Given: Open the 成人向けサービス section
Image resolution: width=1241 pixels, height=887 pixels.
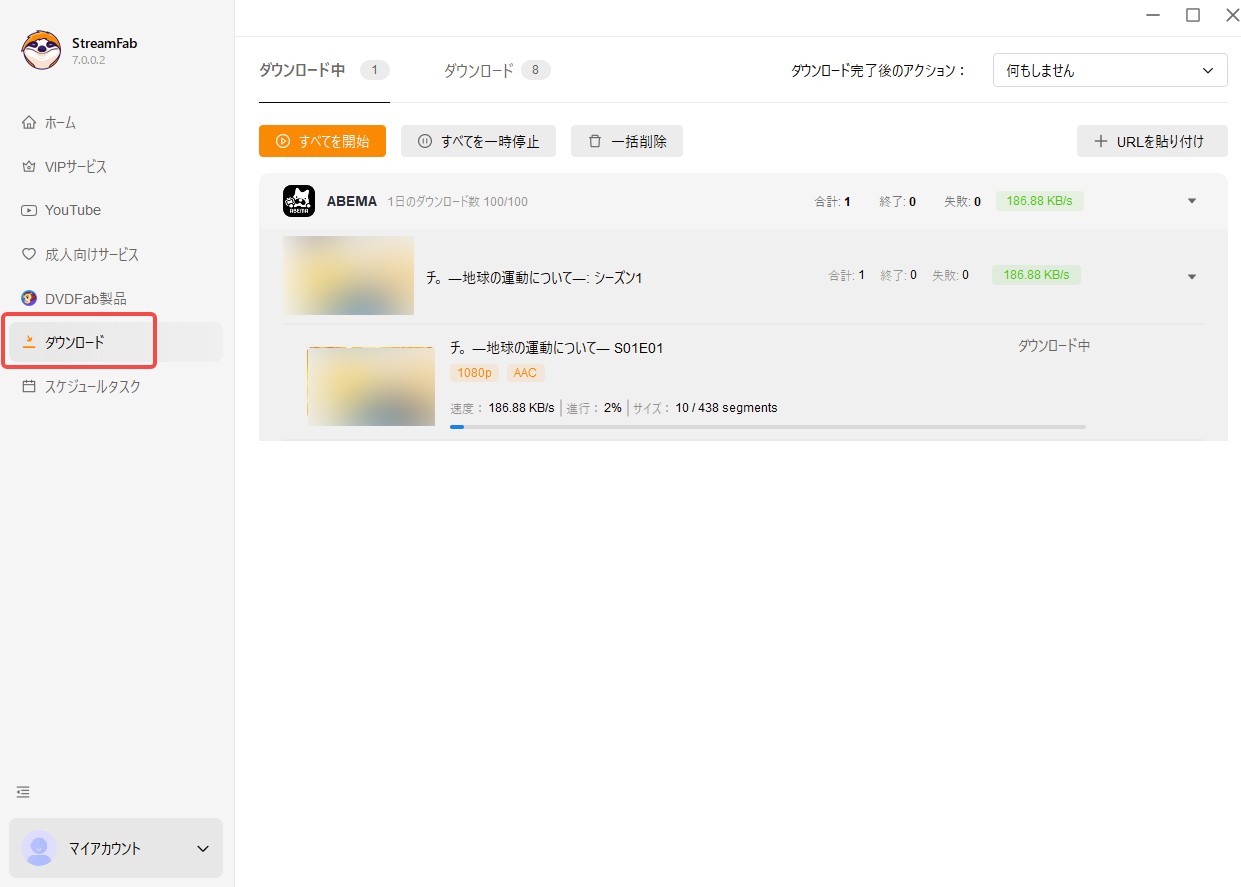Looking at the screenshot, I should tap(87, 254).
